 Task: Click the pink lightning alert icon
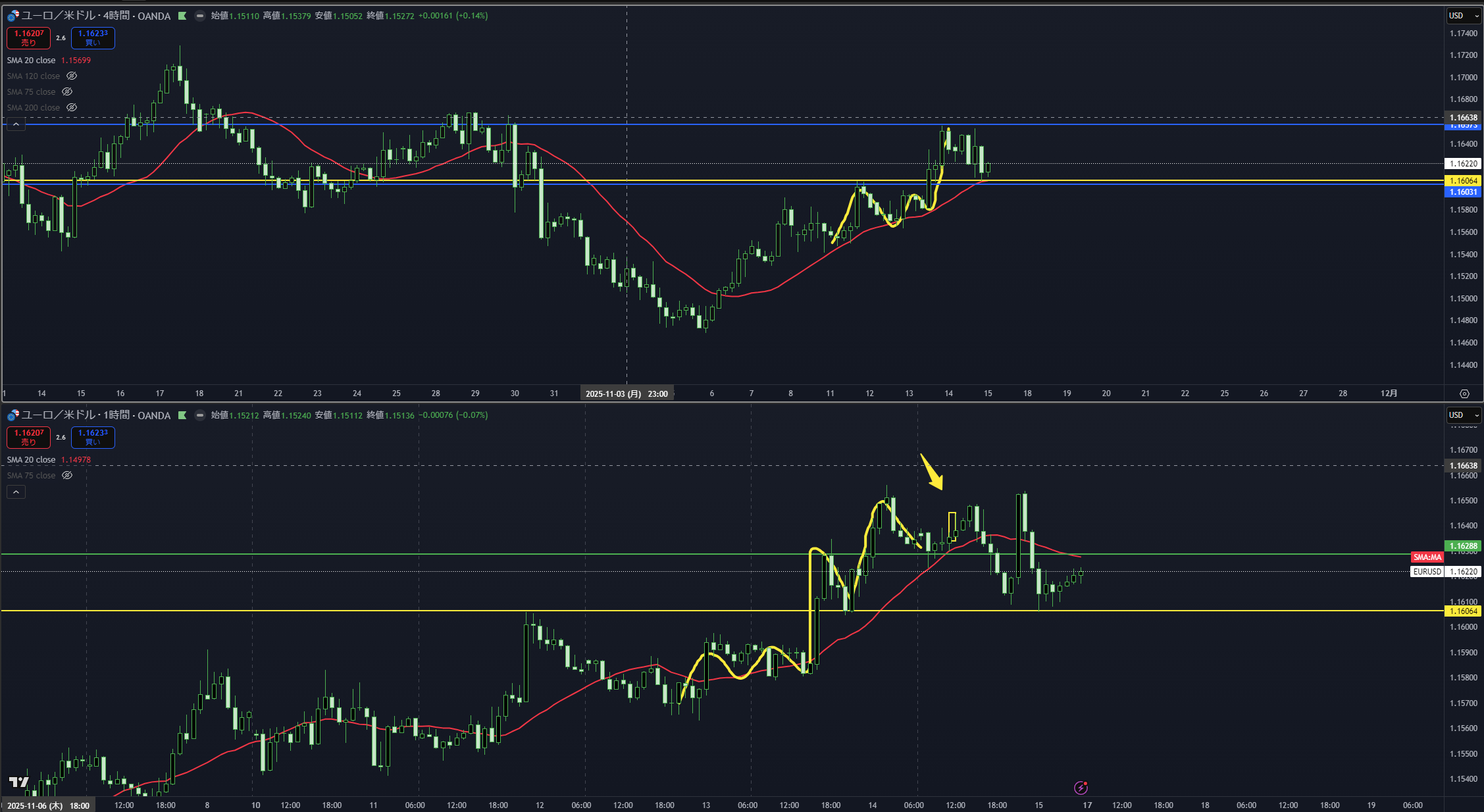pyautogui.click(x=1081, y=788)
